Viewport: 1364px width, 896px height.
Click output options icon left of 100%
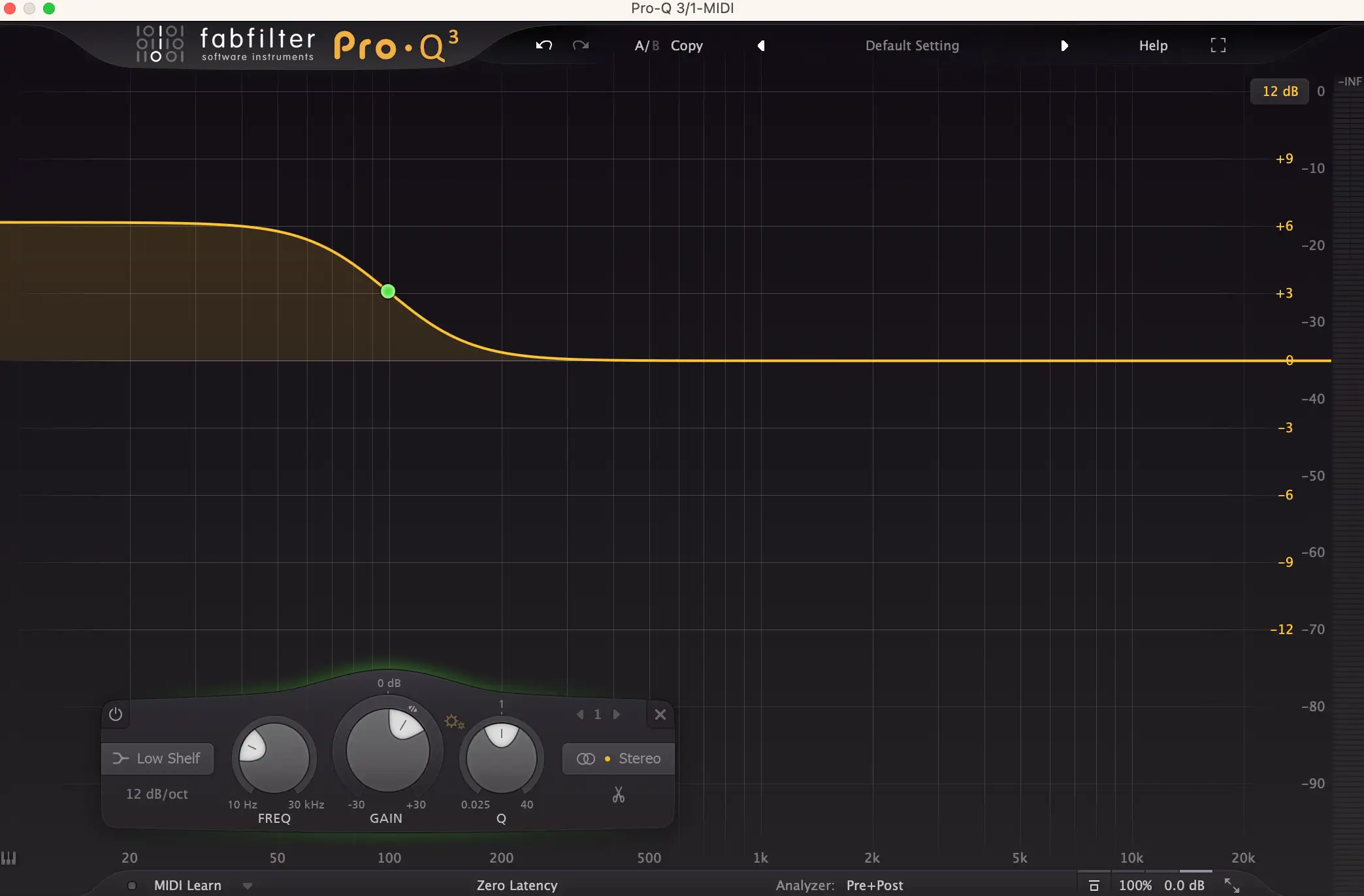click(1094, 886)
